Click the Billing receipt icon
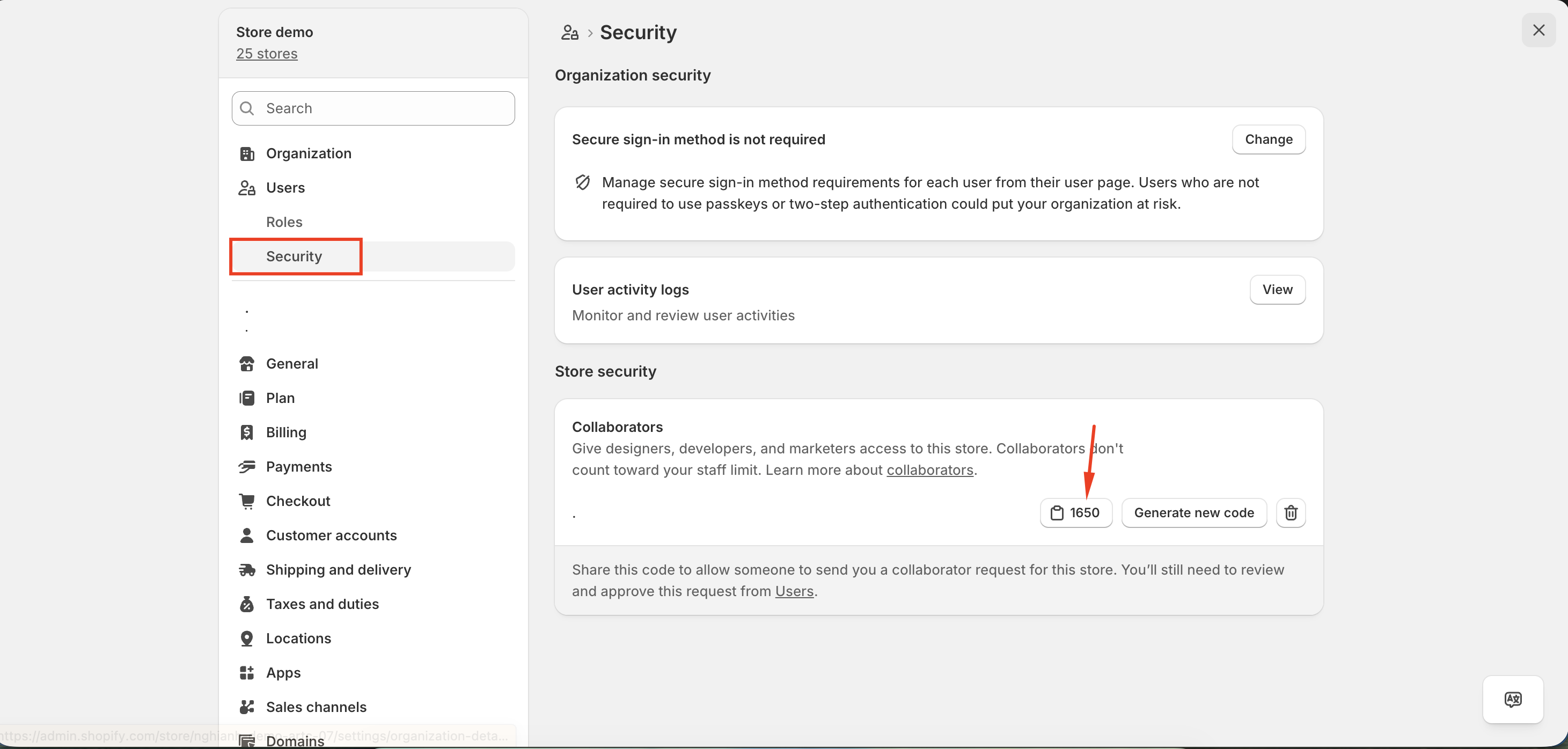The width and height of the screenshot is (1568, 749). (x=246, y=432)
